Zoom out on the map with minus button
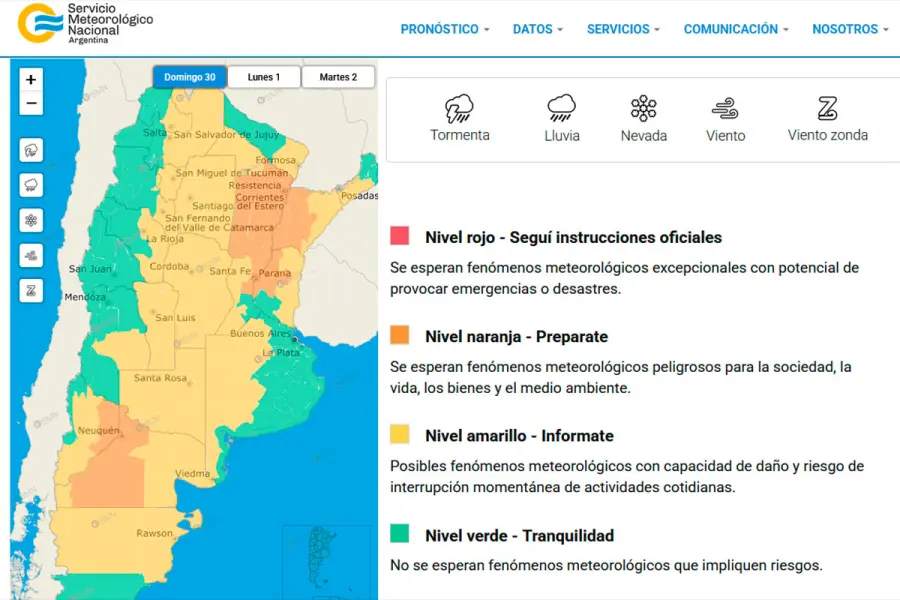 tap(31, 103)
